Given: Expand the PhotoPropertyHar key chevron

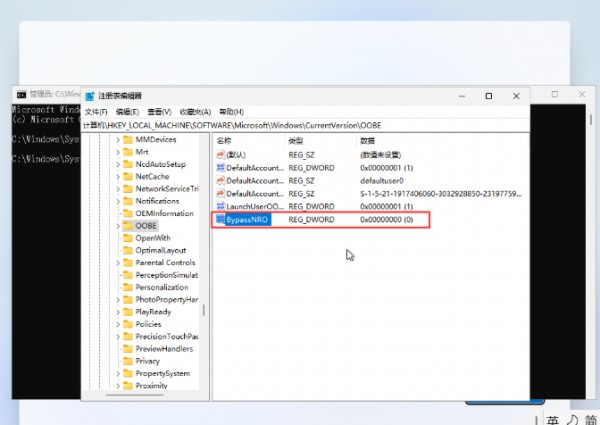Looking at the screenshot, I should (118, 300).
